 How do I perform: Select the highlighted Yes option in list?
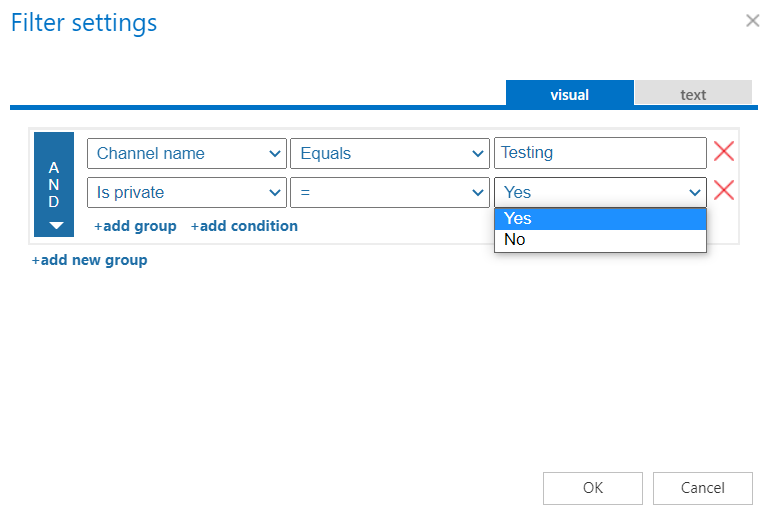(x=600, y=219)
